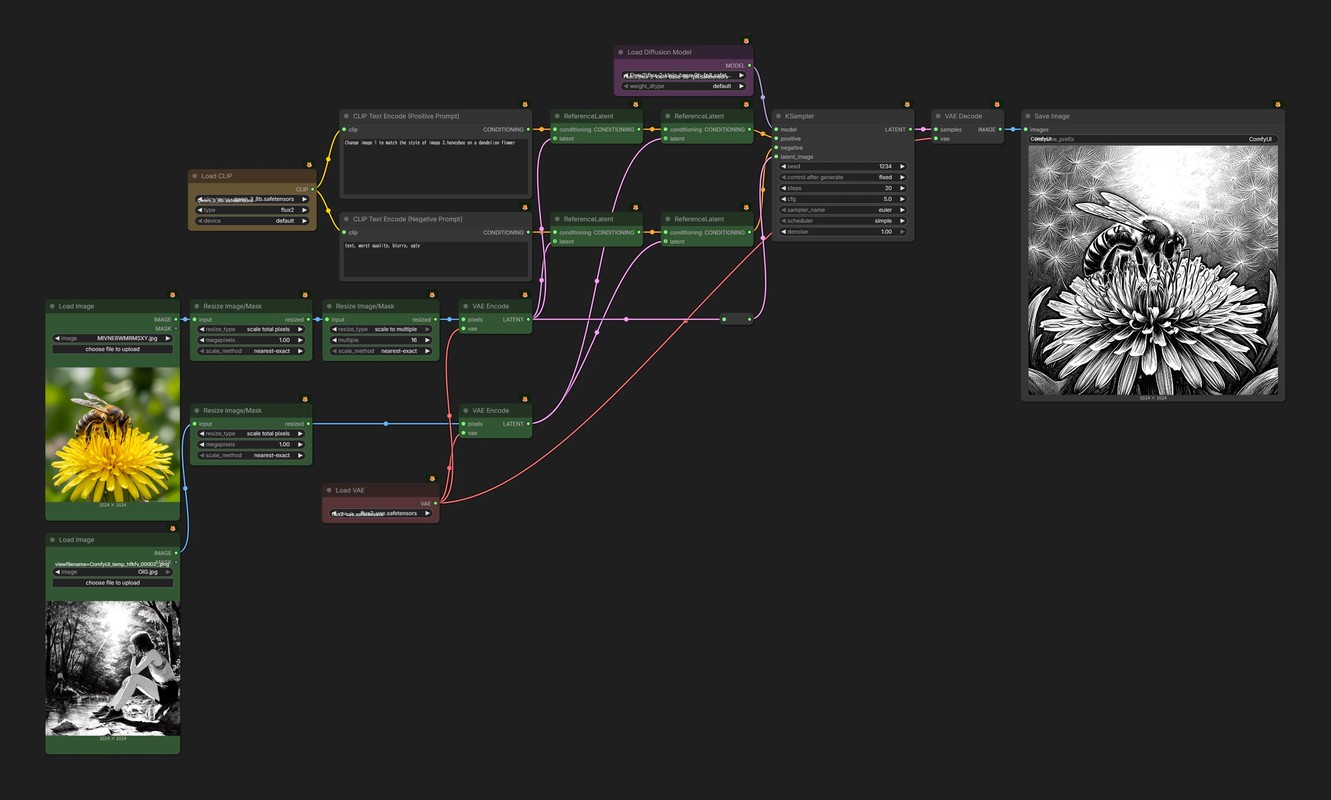Click the fox badge above Save Image node
This screenshot has width=1331, height=800.
pyautogui.click(x=1278, y=103)
